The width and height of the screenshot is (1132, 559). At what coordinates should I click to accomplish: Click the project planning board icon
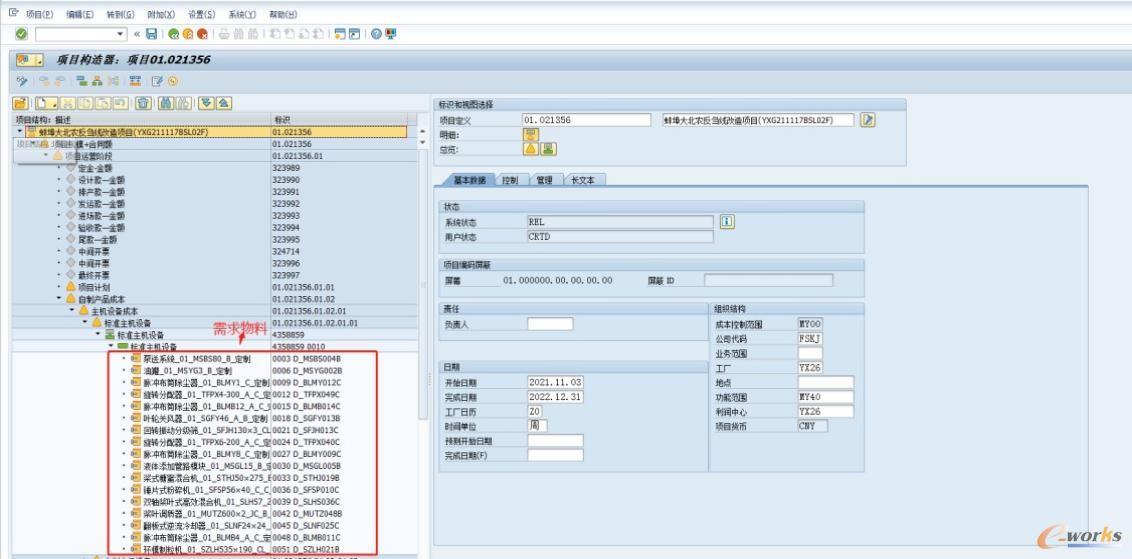click(135, 81)
